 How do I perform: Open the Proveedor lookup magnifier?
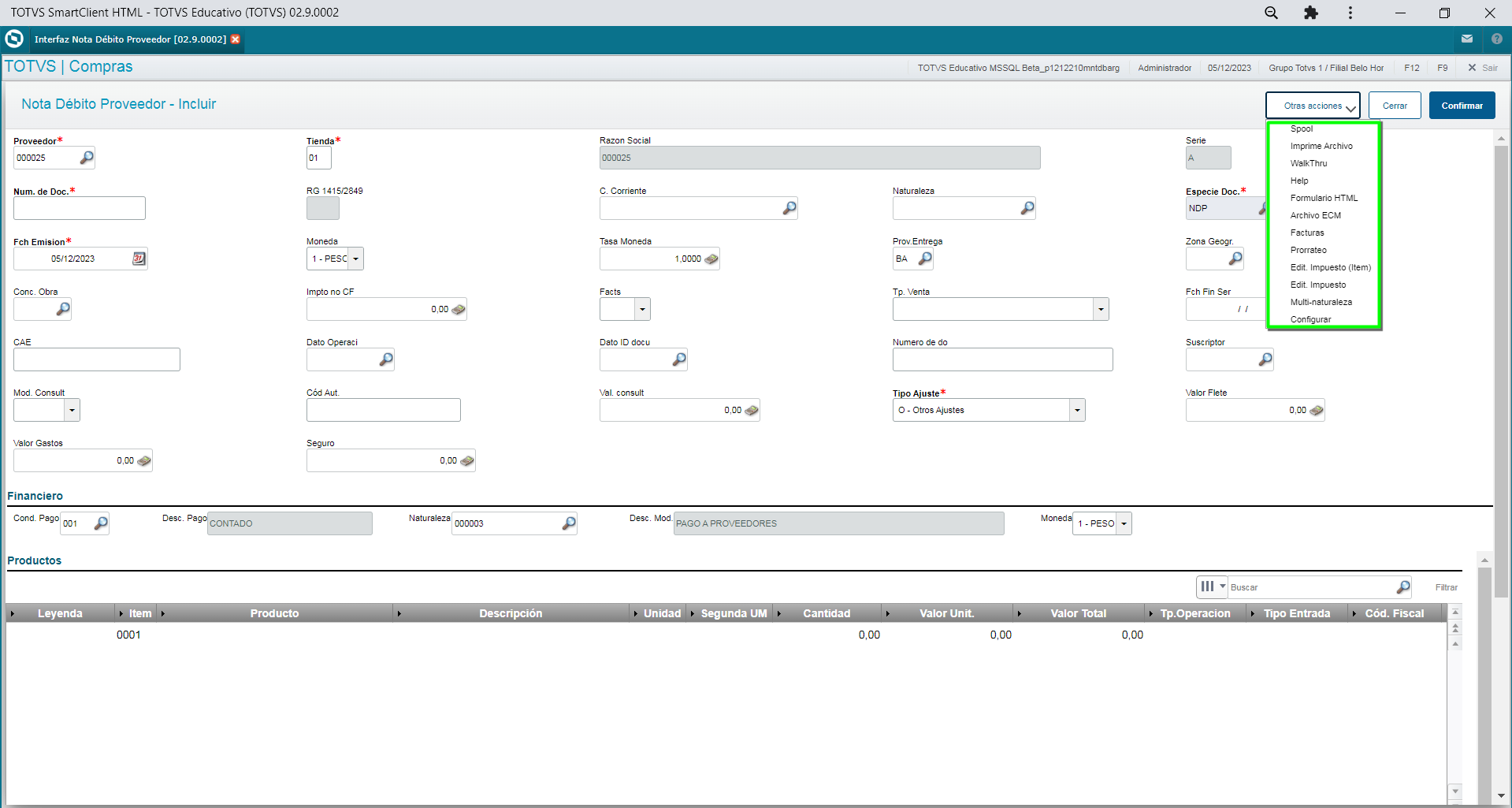87,158
